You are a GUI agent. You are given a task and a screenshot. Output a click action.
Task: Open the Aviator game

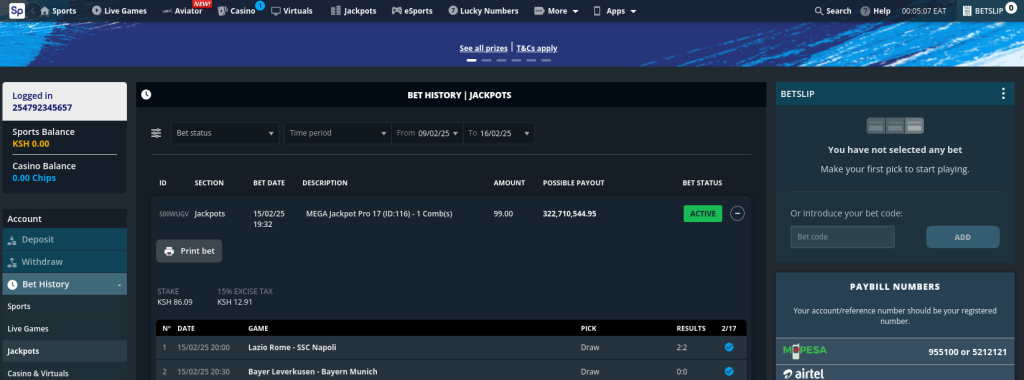coord(182,11)
